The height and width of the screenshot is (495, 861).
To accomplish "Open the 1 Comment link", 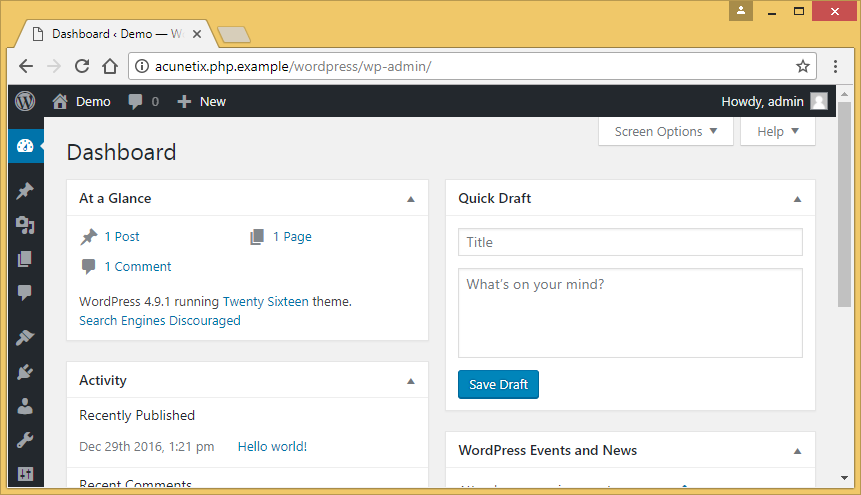I will tap(138, 267).
